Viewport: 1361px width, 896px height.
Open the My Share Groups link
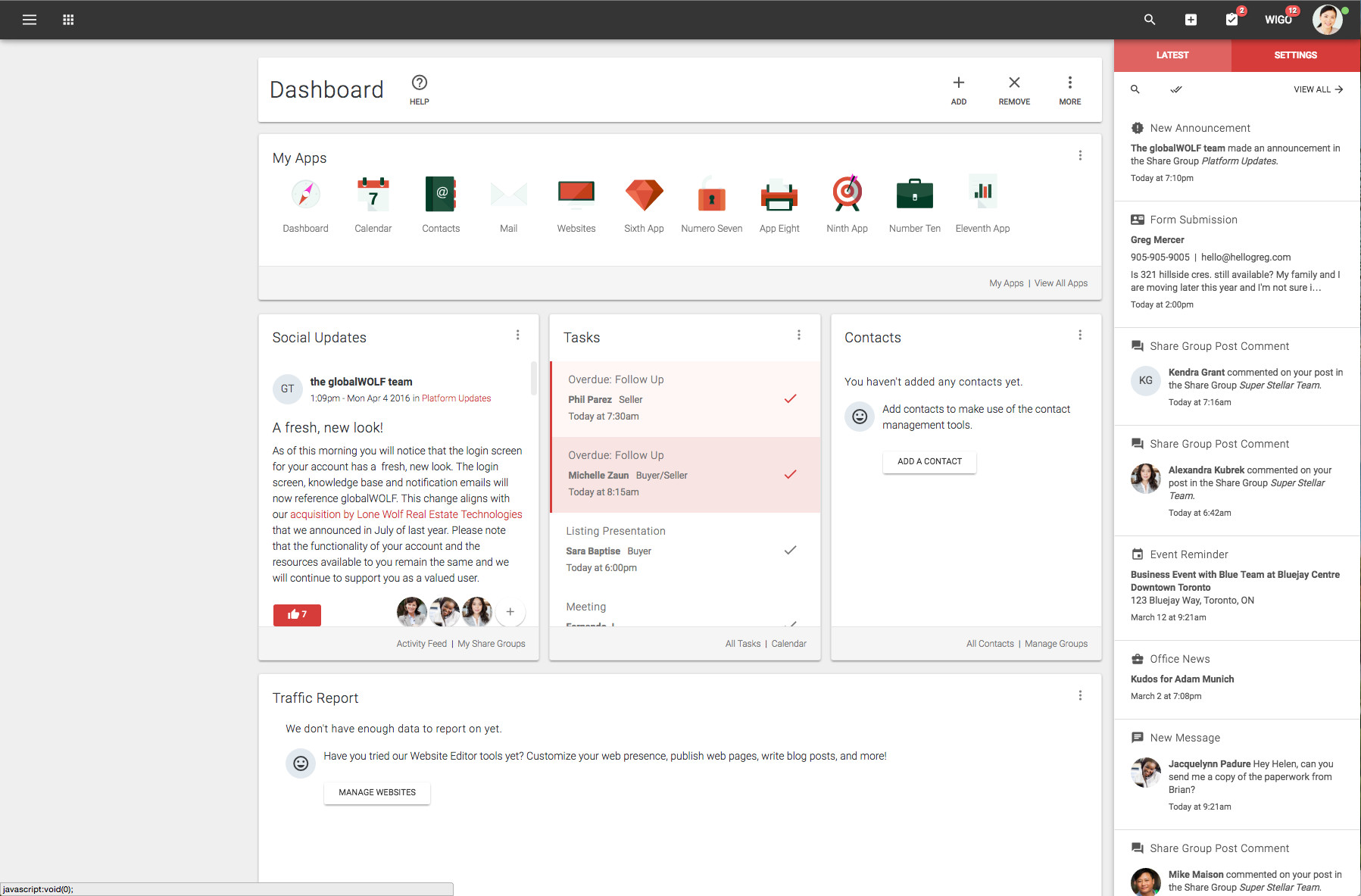point(492,644)
